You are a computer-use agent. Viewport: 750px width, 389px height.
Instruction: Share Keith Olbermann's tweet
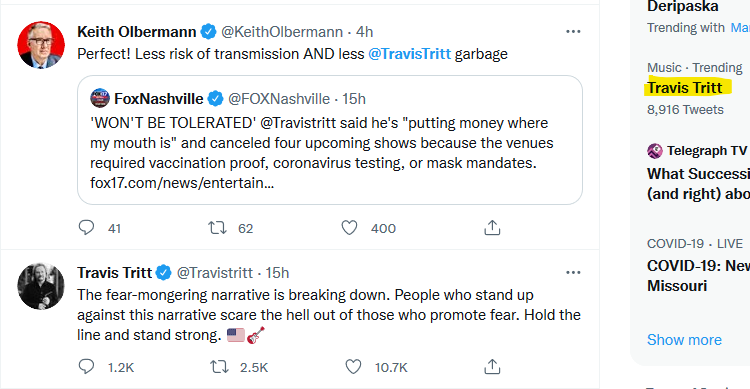492,228
